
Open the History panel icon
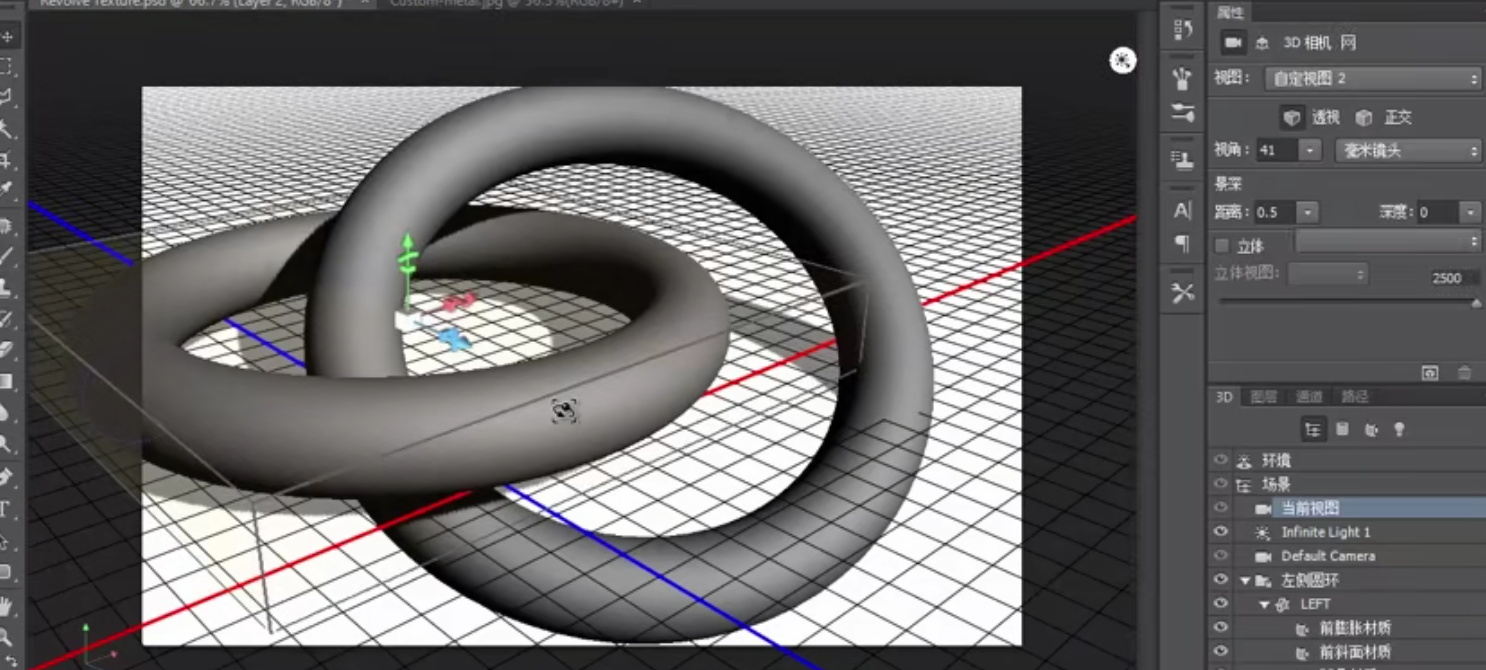(x=1183, y=30)
